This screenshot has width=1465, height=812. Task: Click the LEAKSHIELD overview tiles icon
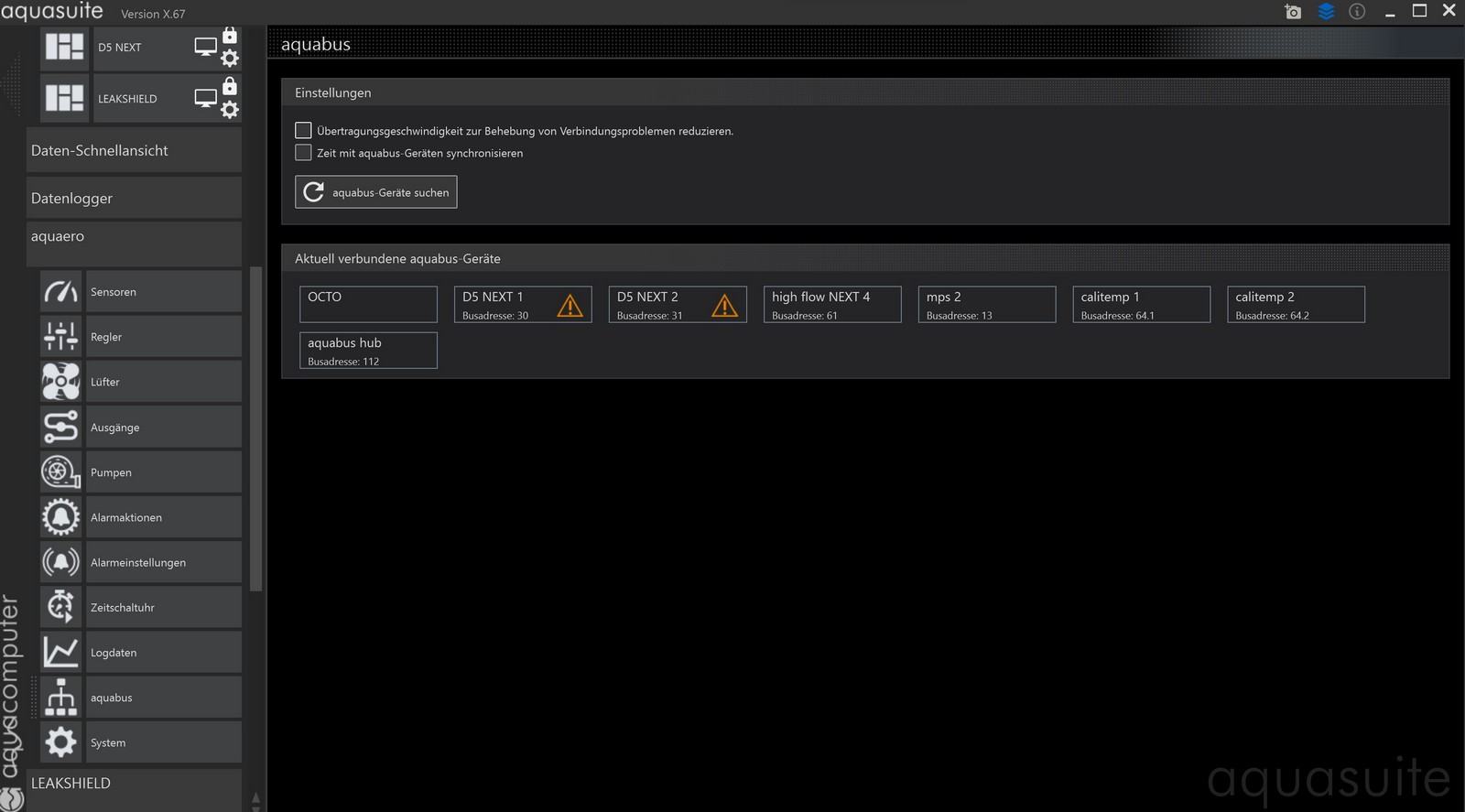65,99
